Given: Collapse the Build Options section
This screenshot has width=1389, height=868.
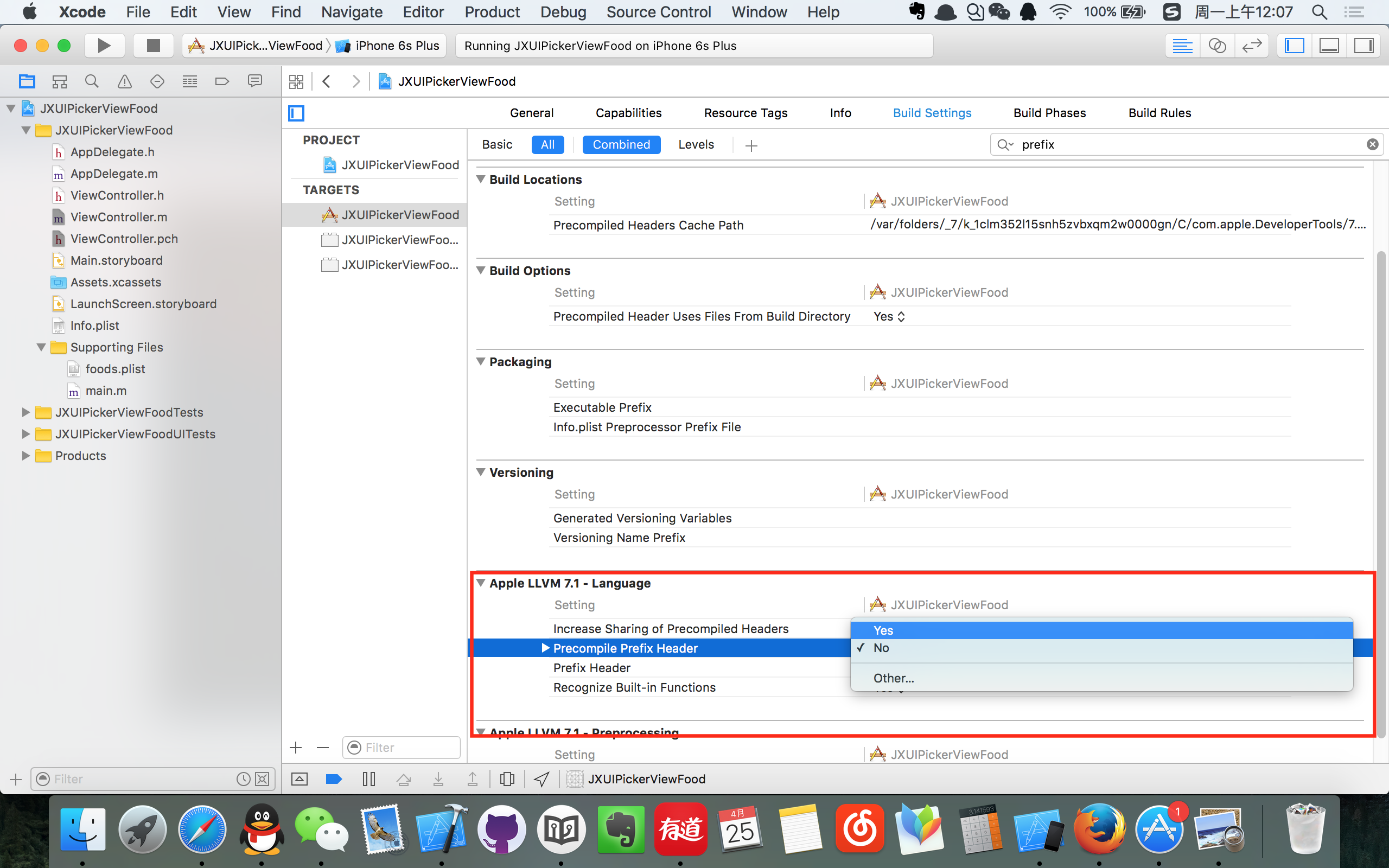Looking at the screenshot, I should coord(481,270).
